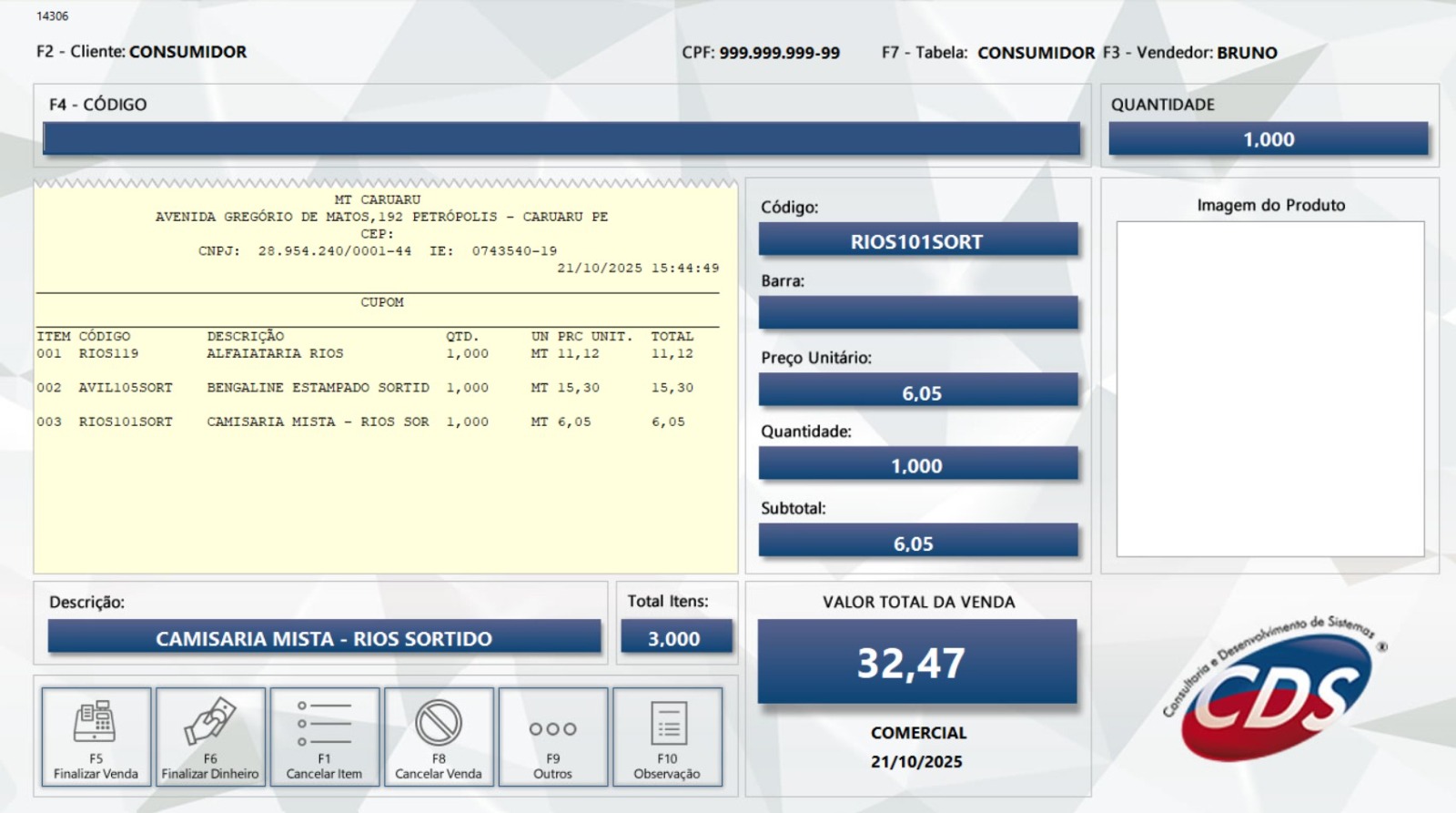Click the F2 Cliente CONSUMIDOR label
The height and width of the screenshot is (813, 1456).
(x=141, y=52)
